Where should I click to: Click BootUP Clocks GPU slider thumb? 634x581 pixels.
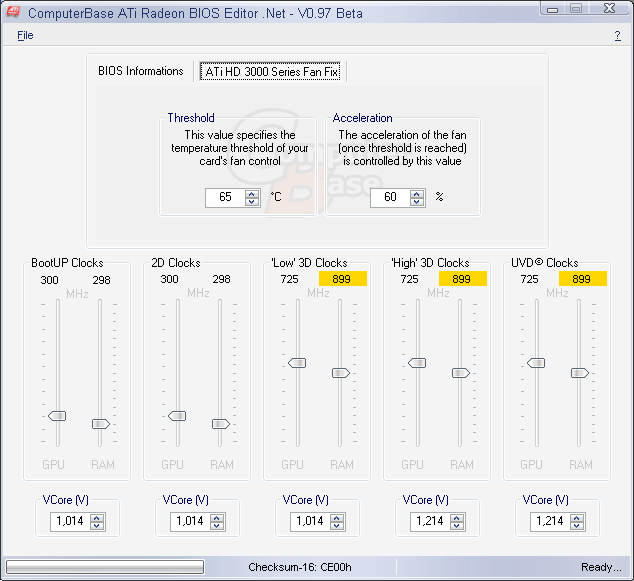[x=57, y=416]
